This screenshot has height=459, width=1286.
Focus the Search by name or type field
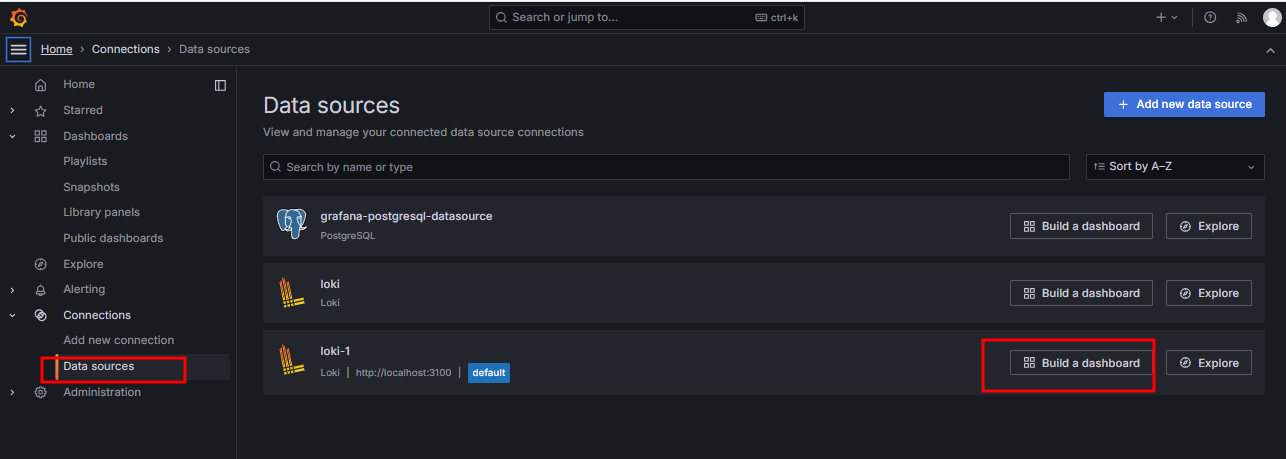666,167
